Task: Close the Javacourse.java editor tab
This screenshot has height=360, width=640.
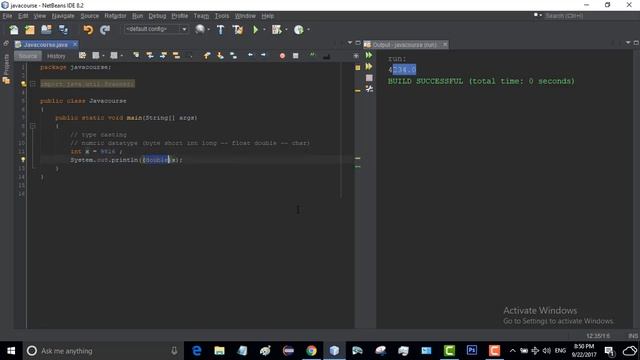Action: click(x=75, y=44)
